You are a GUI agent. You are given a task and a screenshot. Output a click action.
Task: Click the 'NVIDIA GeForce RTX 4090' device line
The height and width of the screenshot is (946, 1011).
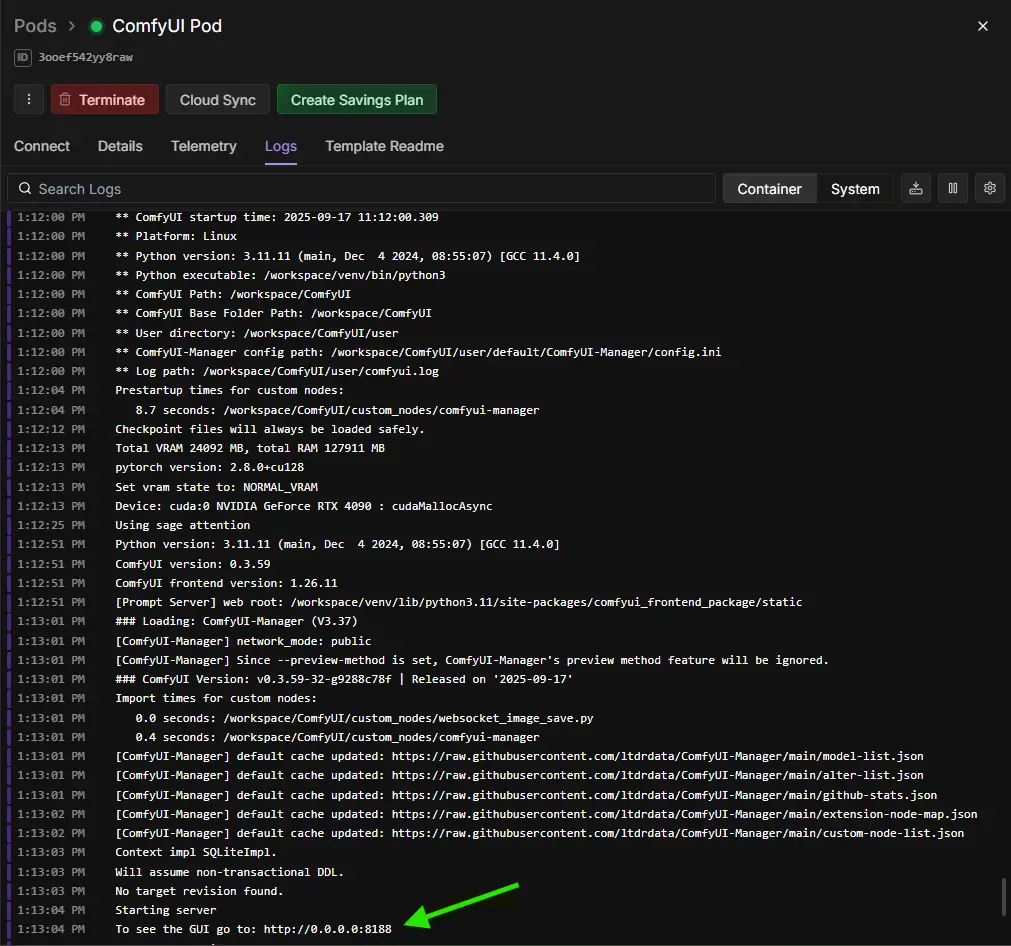304,506
